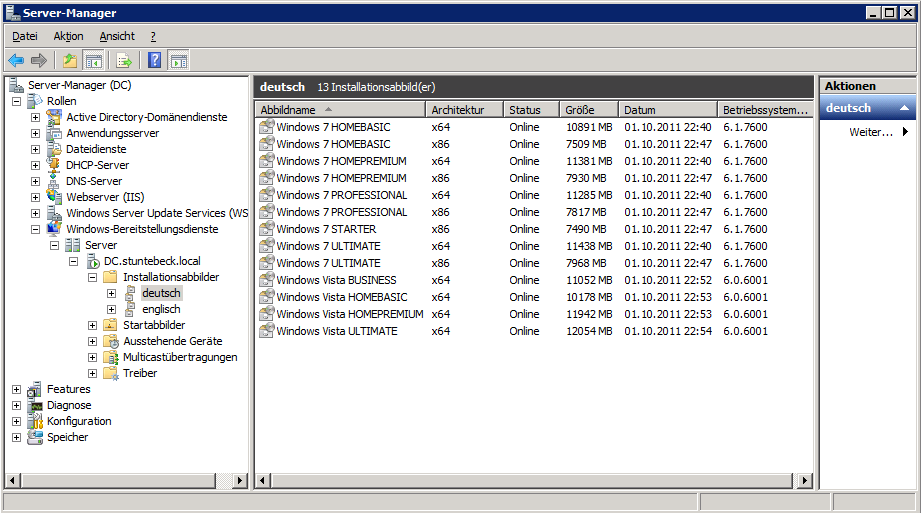
Task: Open the Ansicht menu
Action: [117, 36]
